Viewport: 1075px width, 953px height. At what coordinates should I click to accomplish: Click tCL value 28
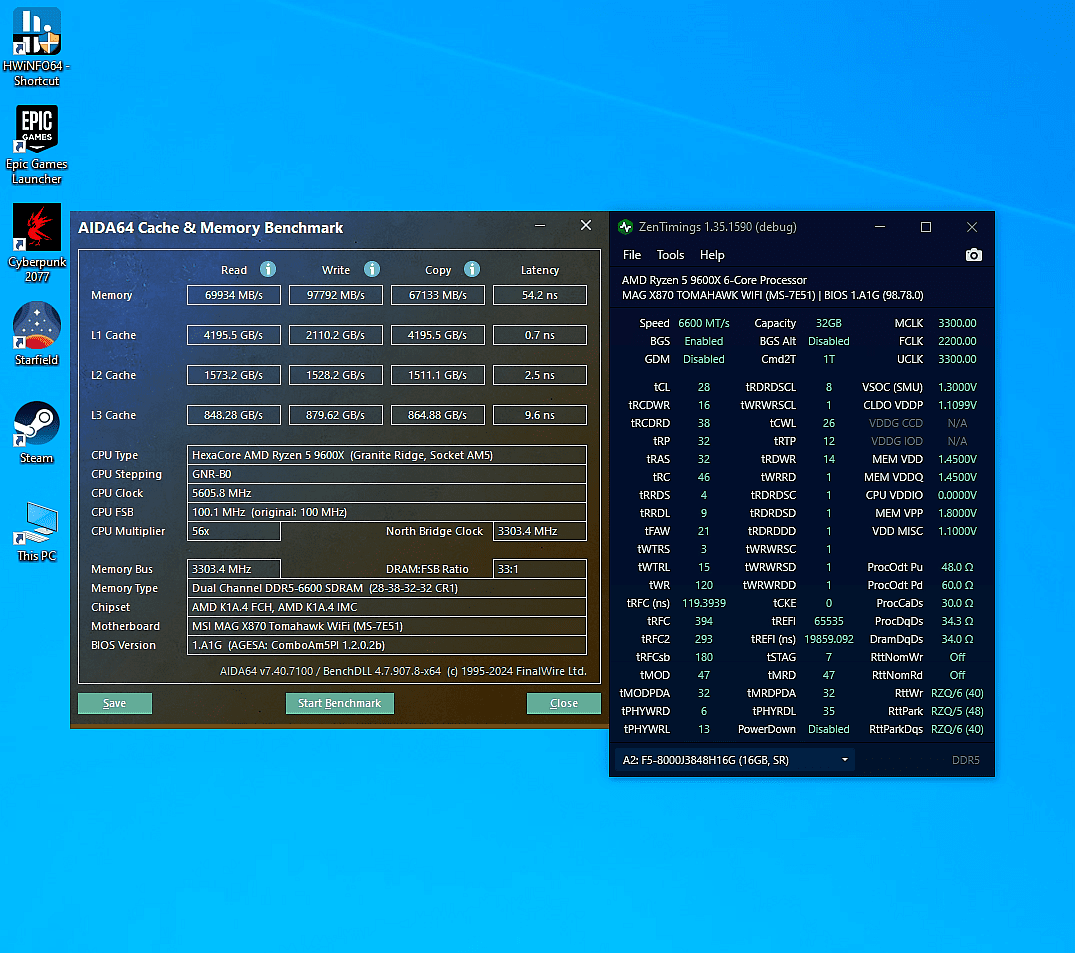[x=703, y=387]
